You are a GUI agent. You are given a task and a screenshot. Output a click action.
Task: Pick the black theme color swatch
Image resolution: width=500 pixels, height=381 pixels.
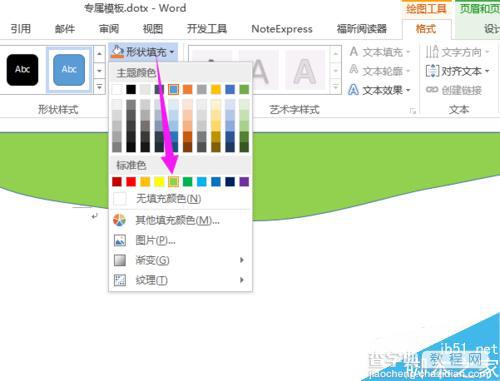131,89
